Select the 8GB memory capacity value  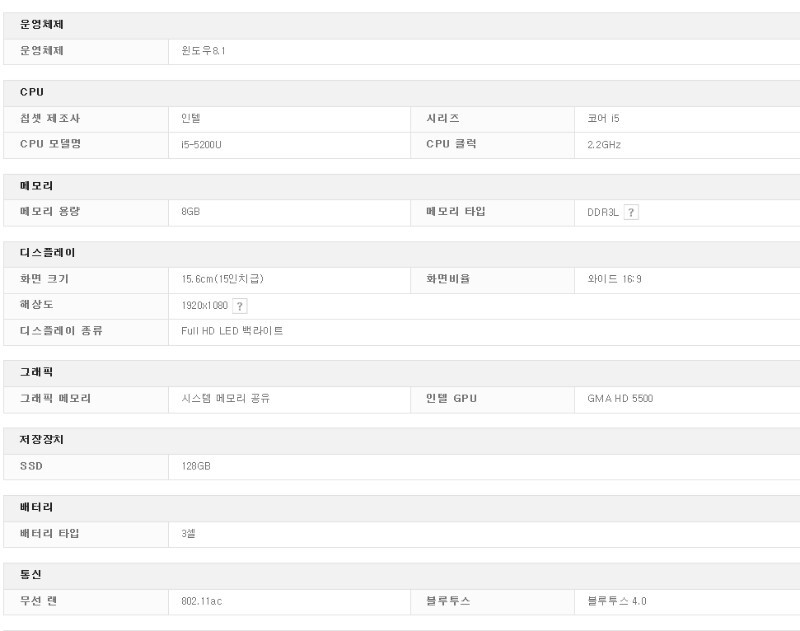point(190,212)
